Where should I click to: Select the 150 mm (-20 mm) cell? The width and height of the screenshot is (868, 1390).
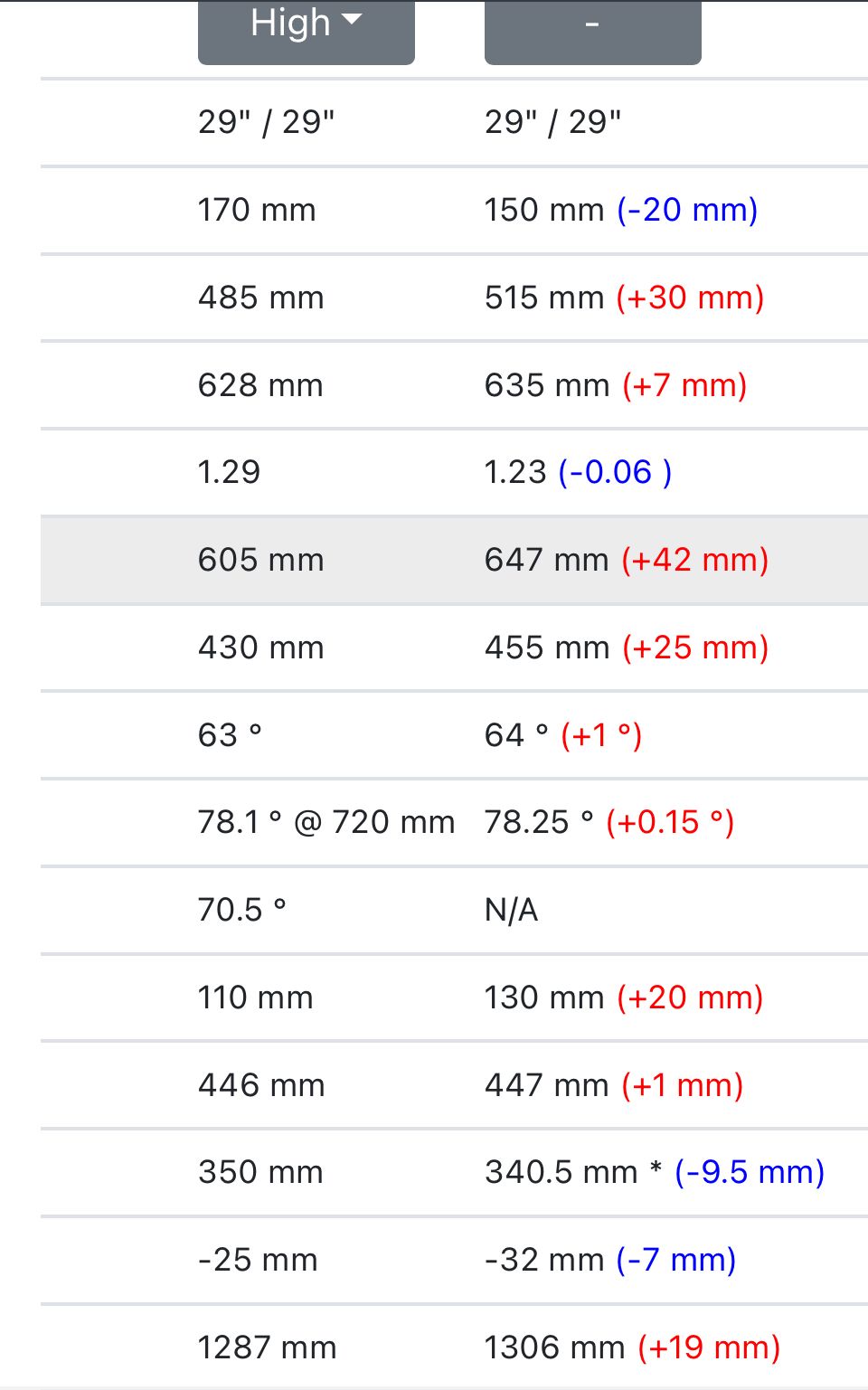click(x=620, y=210)
